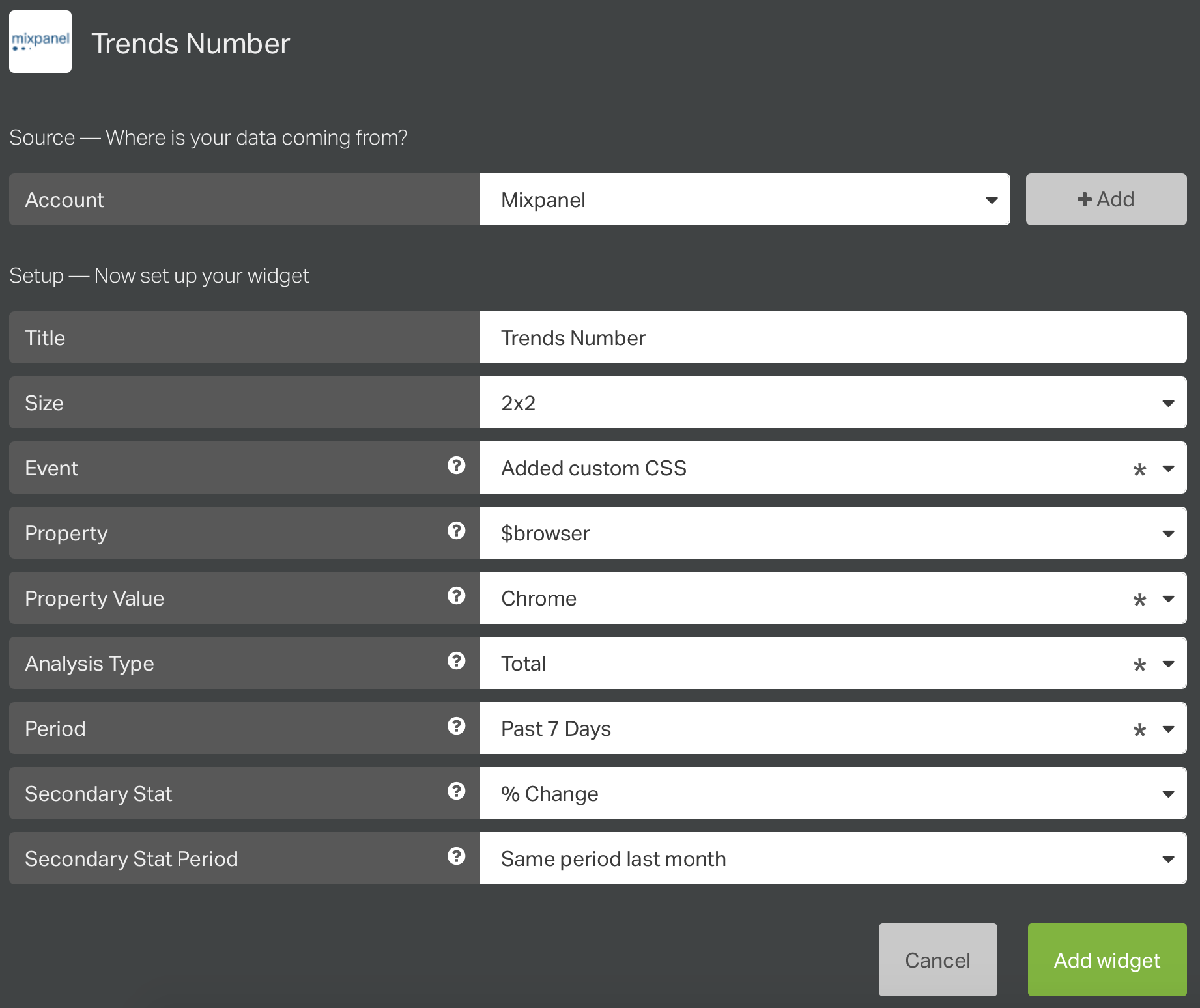This screenshot has width=1200, height=1008.
Task: Open help tooltip for Property field
Action: point(456,531)
